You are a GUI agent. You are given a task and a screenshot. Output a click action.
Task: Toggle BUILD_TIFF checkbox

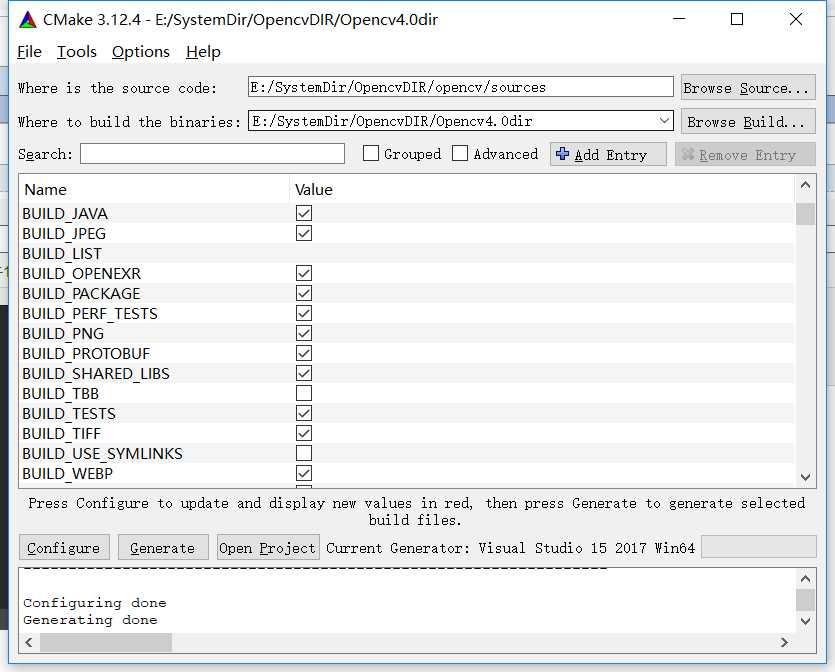[304, 433]
